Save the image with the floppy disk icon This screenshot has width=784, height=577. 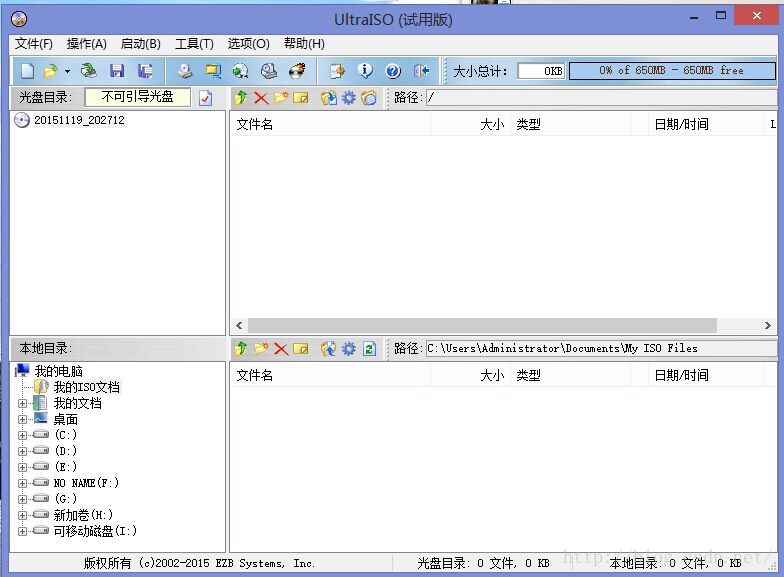tap(117, 71)
